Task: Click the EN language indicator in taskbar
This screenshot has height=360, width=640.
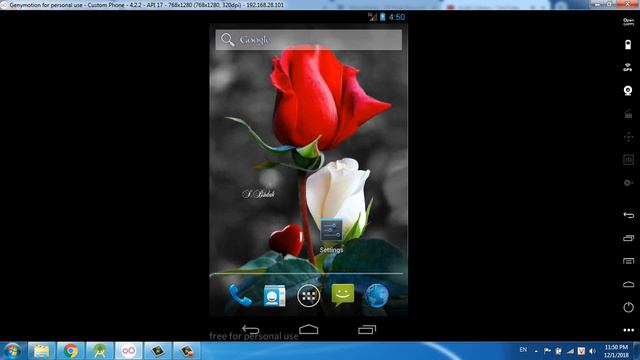Action: coord(523,350)
